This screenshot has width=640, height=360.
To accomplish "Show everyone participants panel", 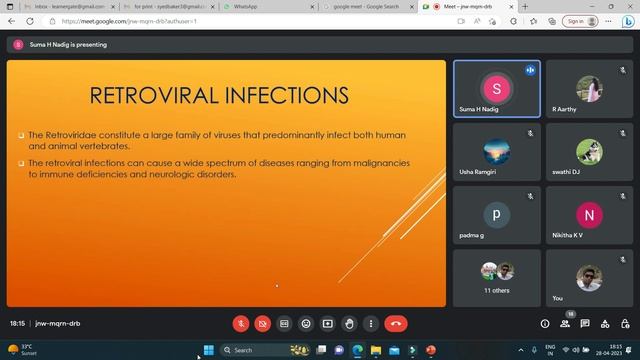I will click(x=565, y=324).
